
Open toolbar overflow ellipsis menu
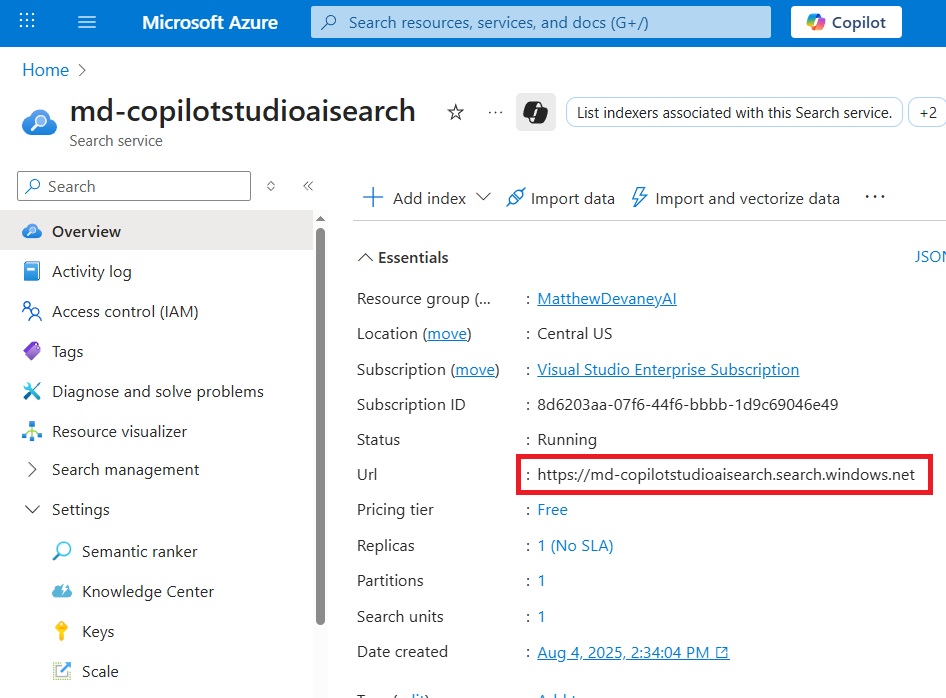click(x=875, y=197)
